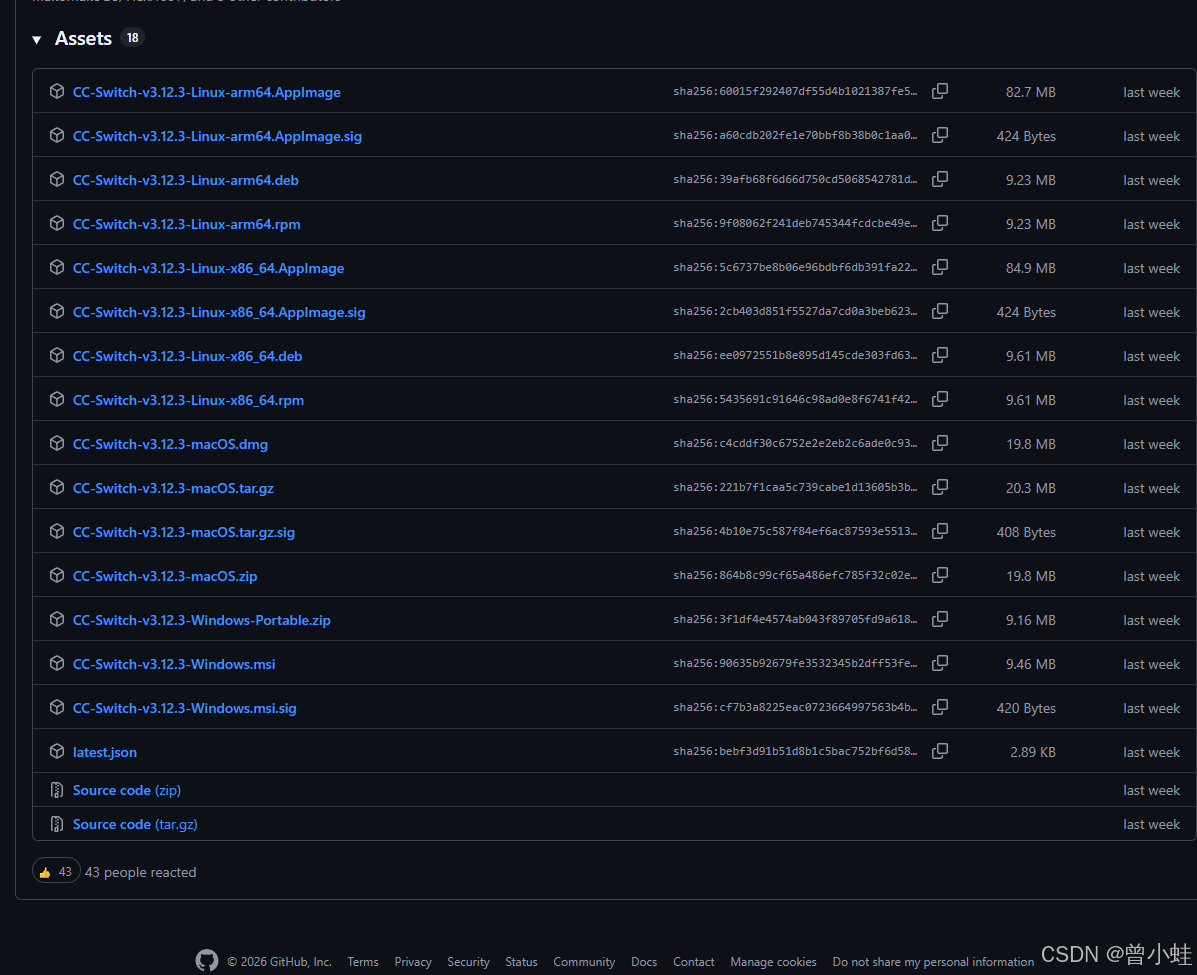The image size is (1197, 975).
Task: Click '43 people reacted' text
Action: (140, 872)
